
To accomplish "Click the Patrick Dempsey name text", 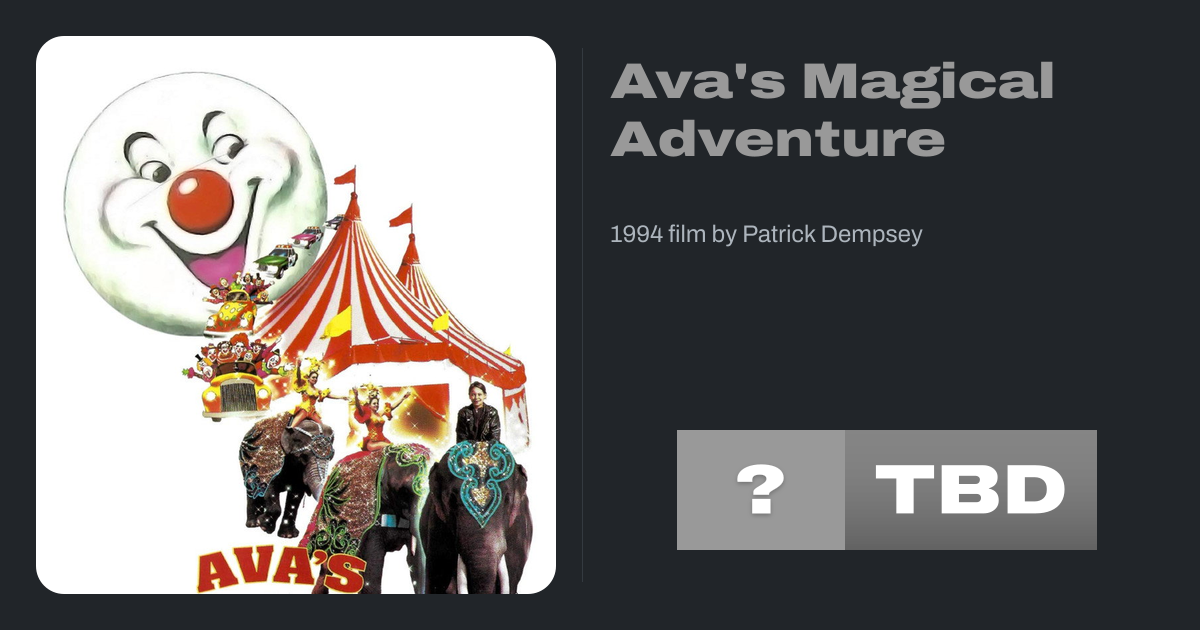I will click(832, 235).
